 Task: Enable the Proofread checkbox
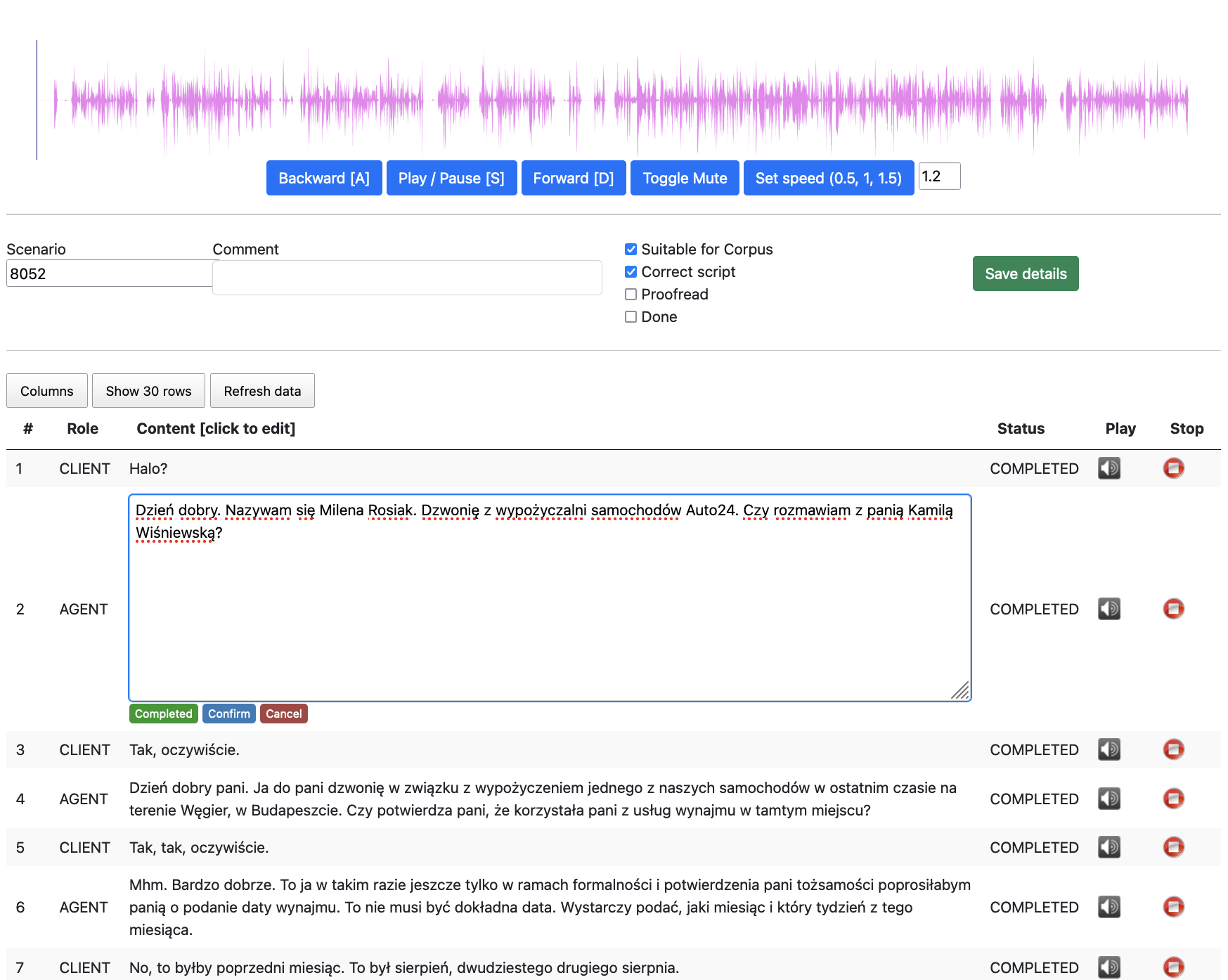(631, 294)
